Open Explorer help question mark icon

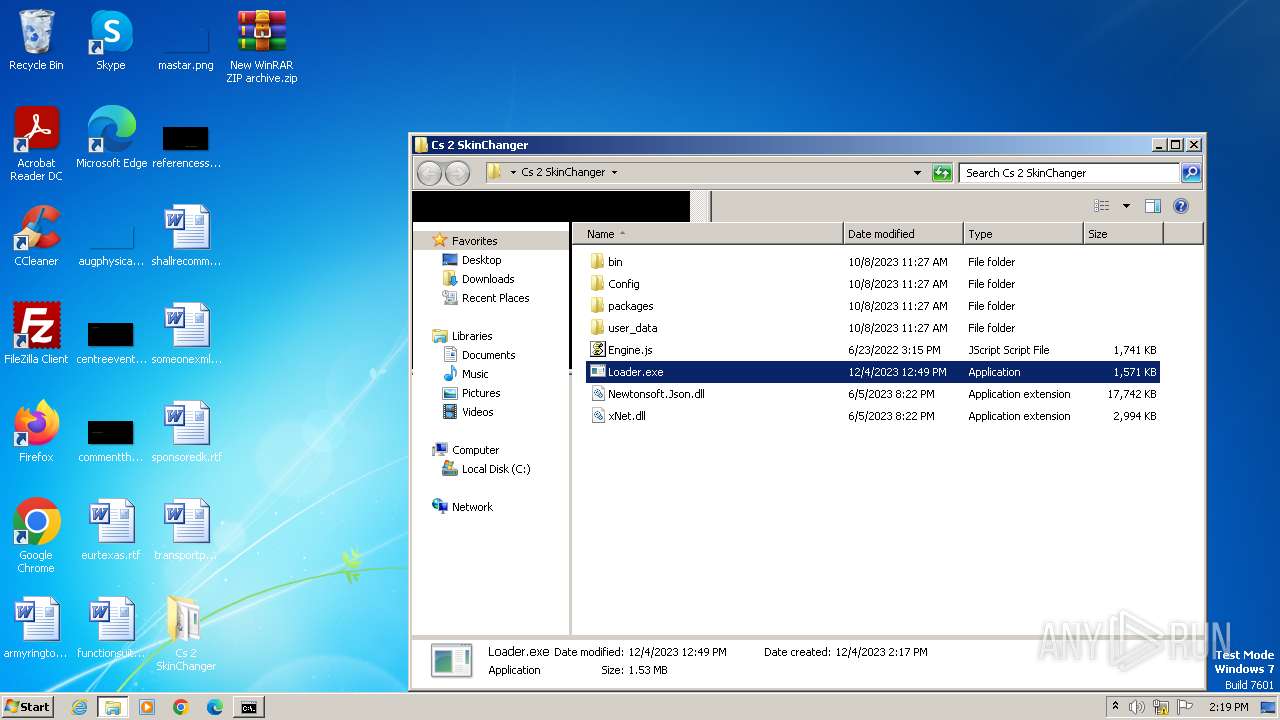click(1181, 206)
